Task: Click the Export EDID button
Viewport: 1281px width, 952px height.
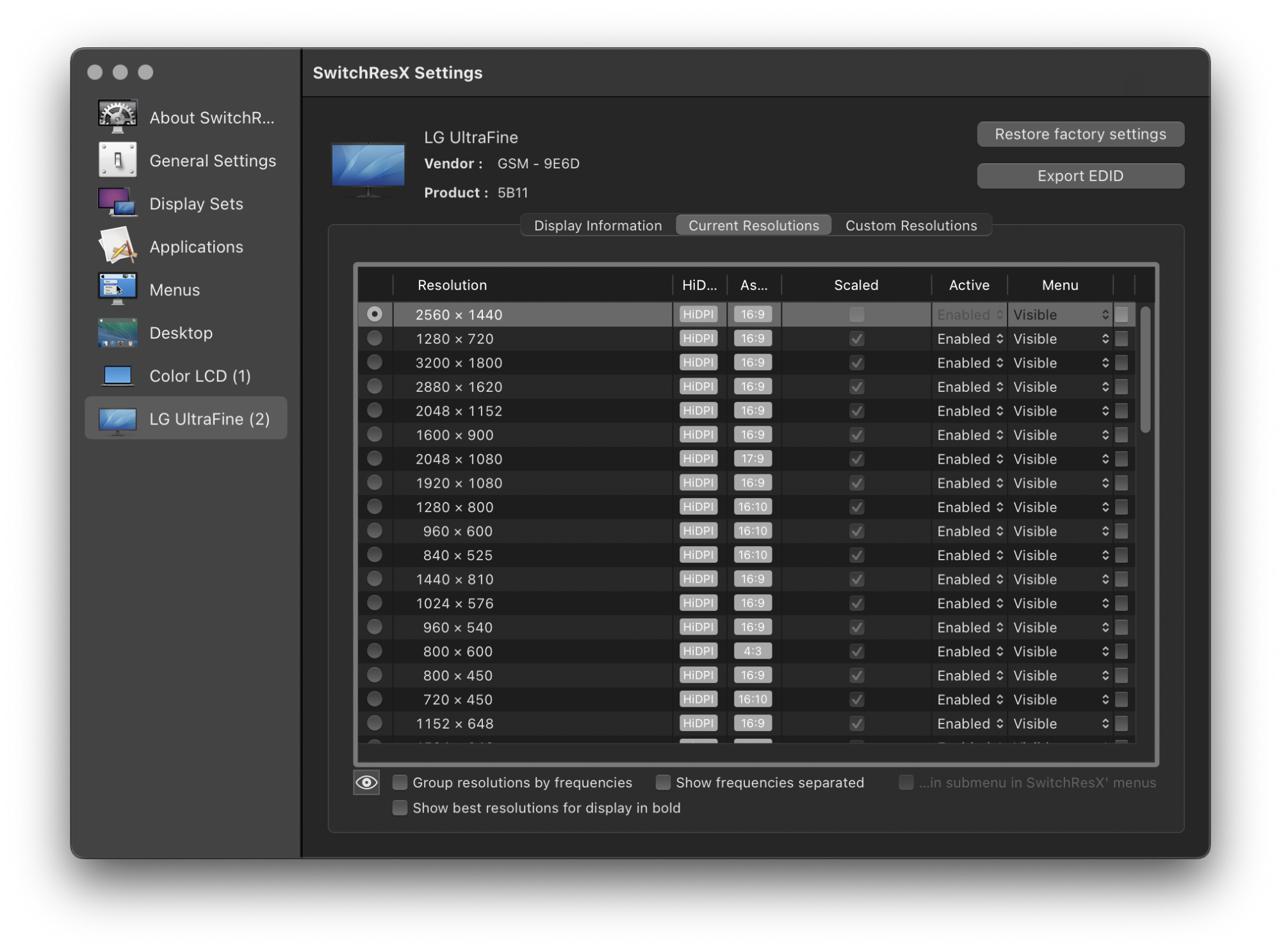Action: pos(1080,176)
